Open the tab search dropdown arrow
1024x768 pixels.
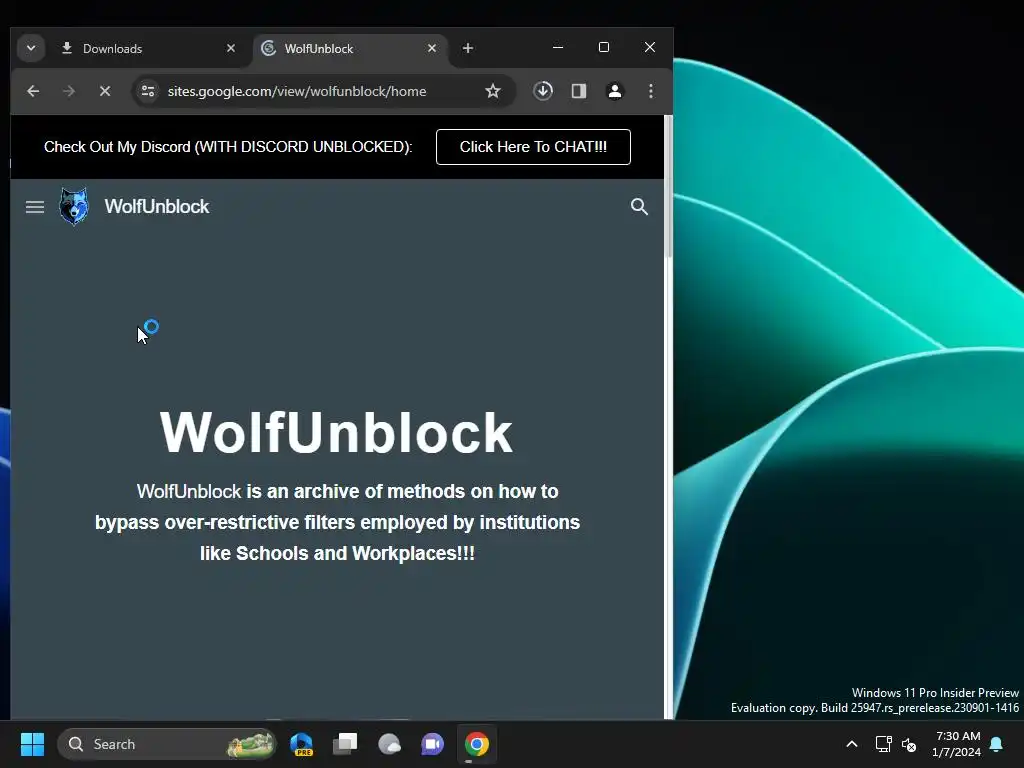pyautogui.click(x=31, y=48)
